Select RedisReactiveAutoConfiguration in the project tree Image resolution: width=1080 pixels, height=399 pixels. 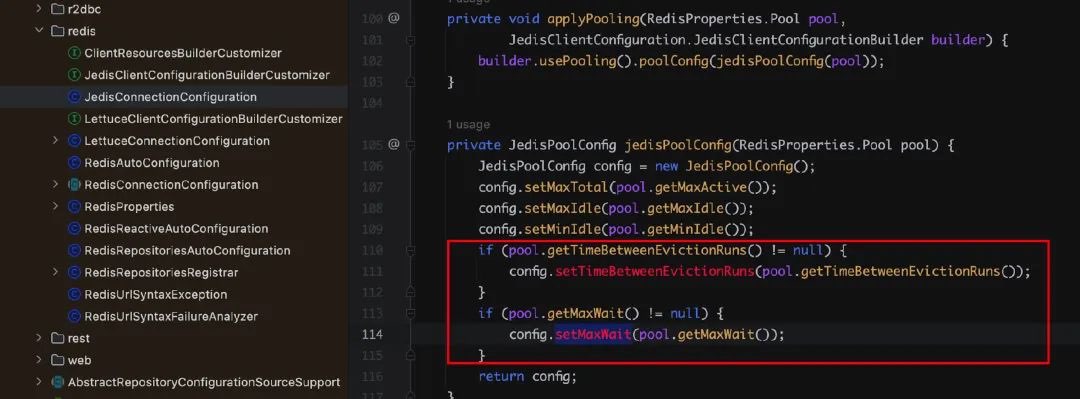point(176,229)
